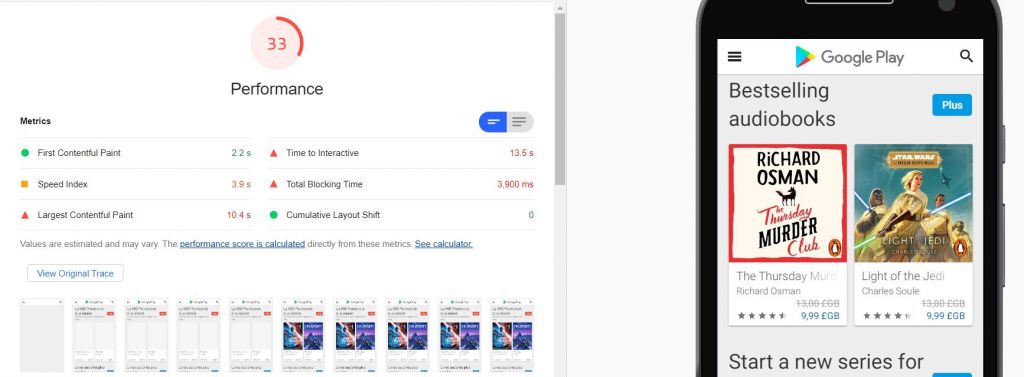Open the Google Play hamburger menu
Screen dimensions: 1024x377
point(734,57)
